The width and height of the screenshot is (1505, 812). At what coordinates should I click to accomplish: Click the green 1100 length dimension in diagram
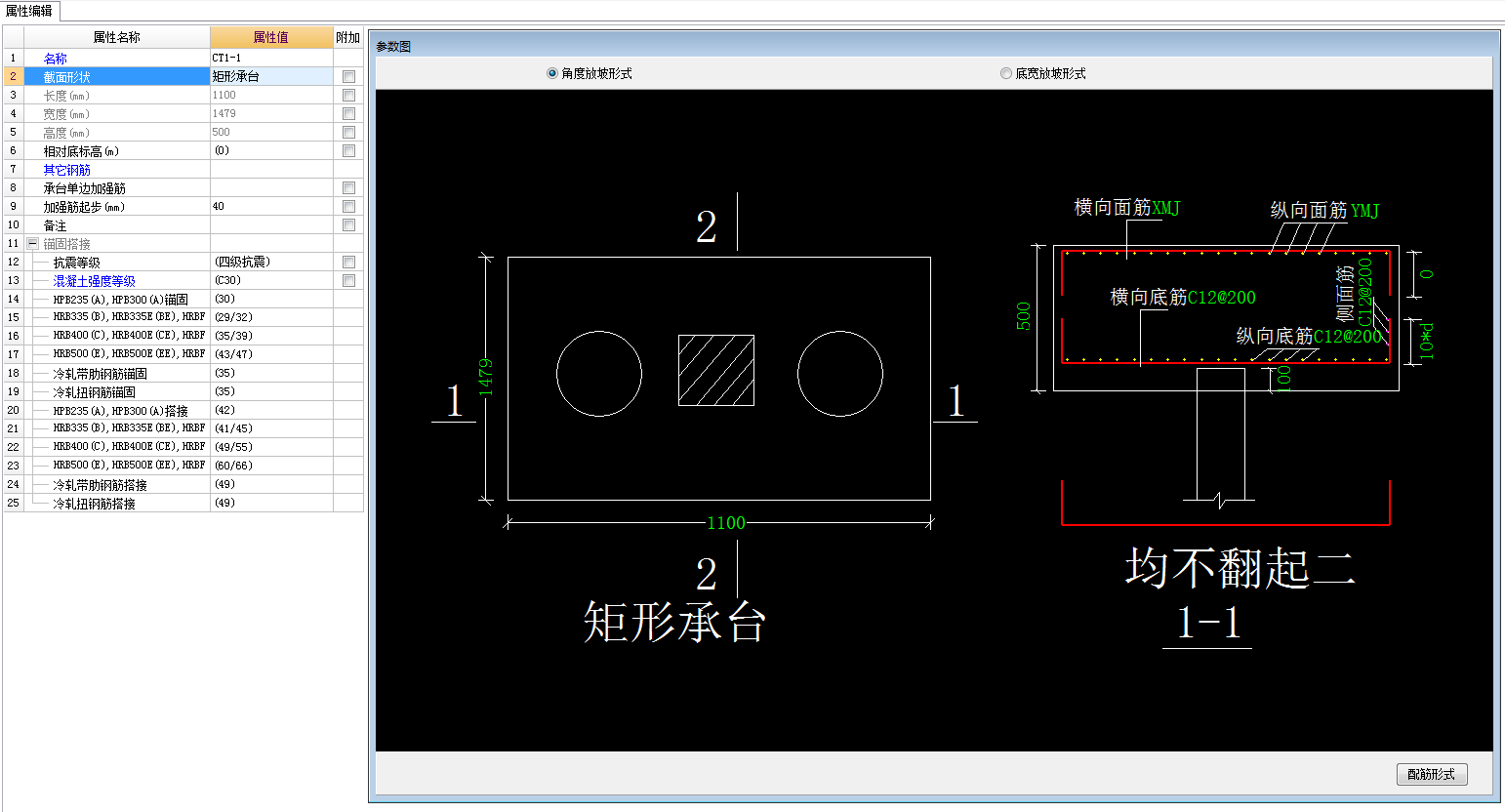point(726,523)
